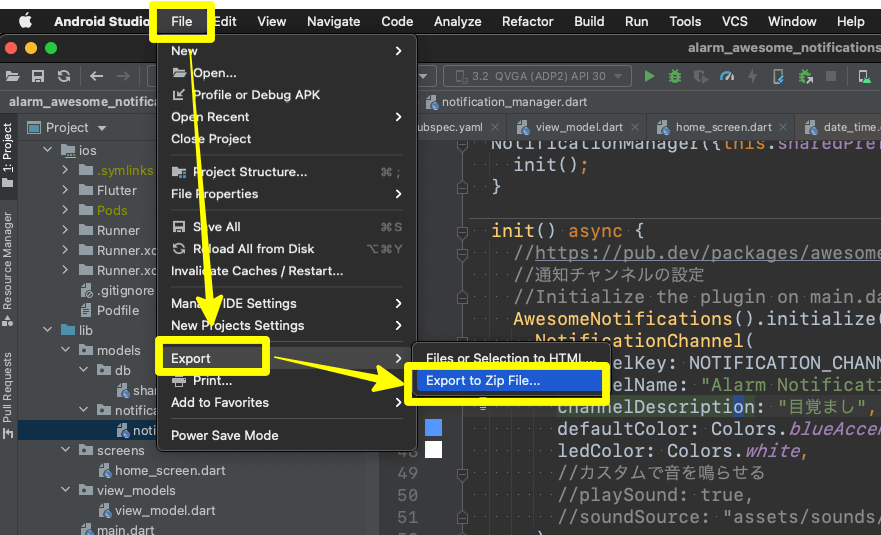Screen dimensions: 881x535
Task: Collapse the models folder
Action: coord(65,350)
